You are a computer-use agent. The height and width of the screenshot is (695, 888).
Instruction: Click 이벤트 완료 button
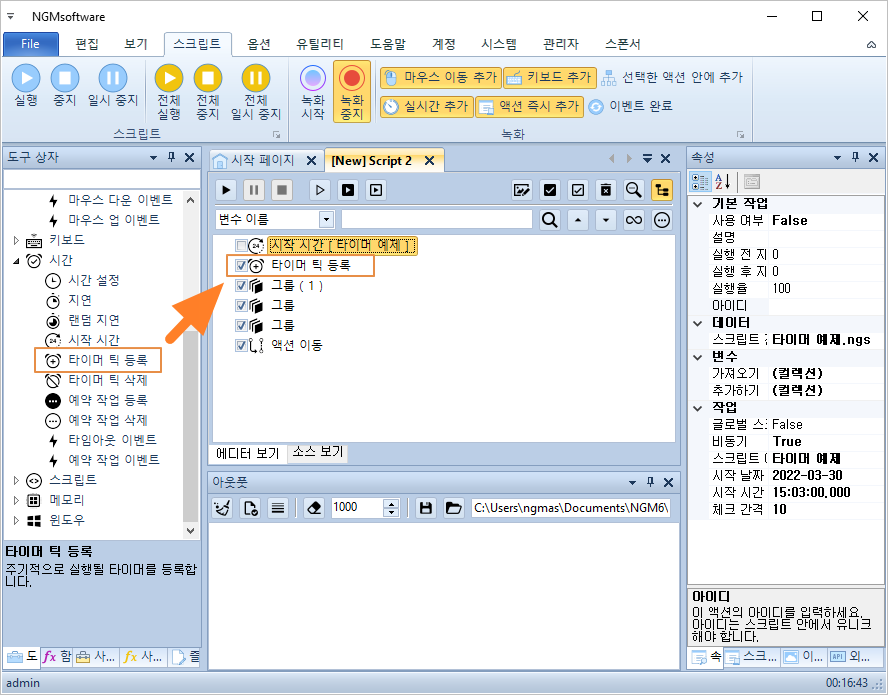point(630,106)
